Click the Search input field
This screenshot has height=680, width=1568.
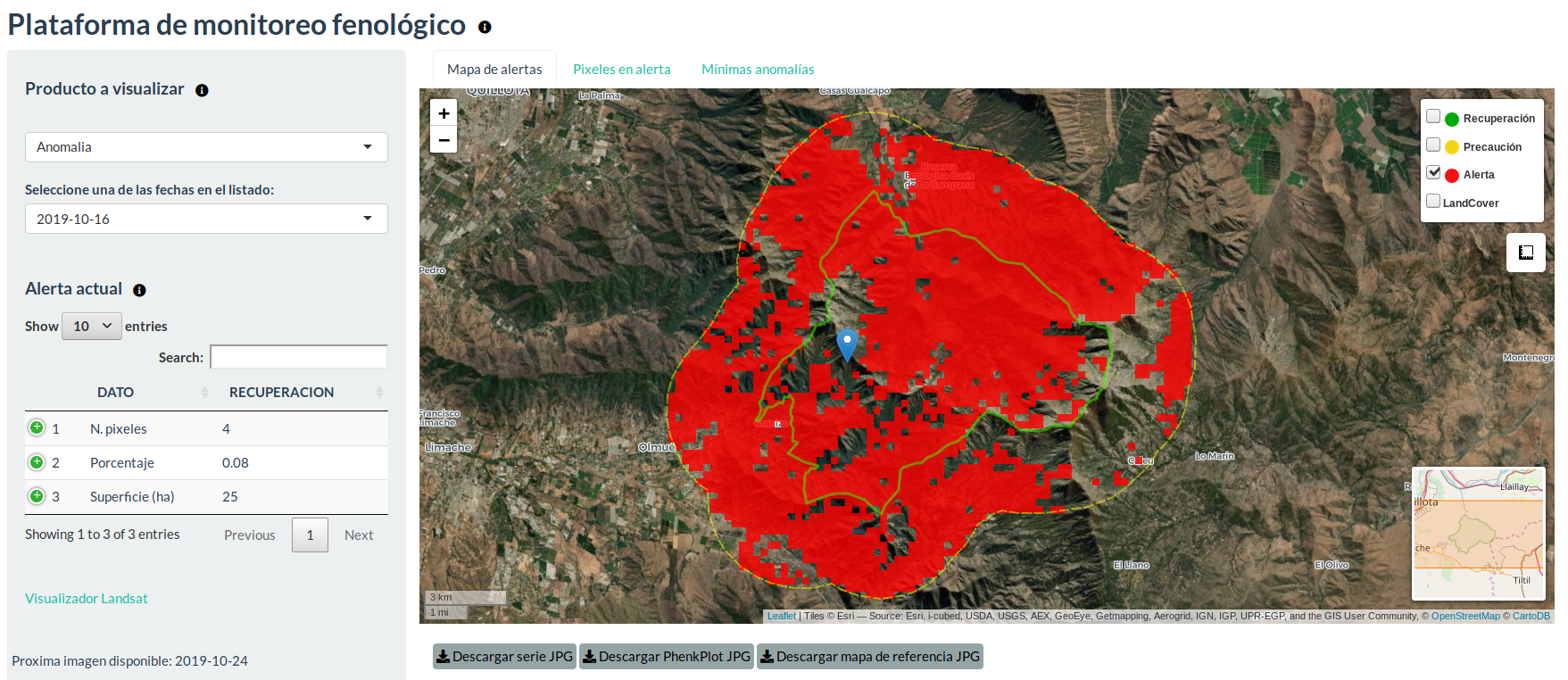(298, 357)
